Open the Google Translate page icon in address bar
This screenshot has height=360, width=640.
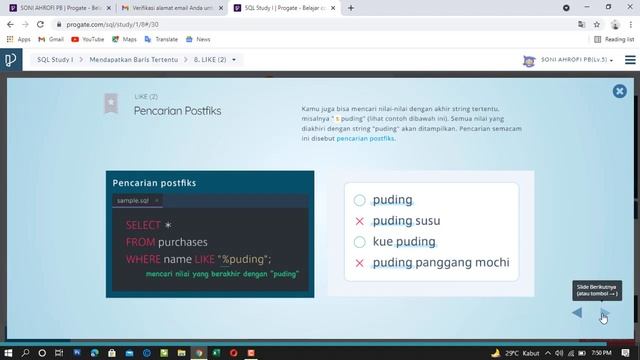582,24
